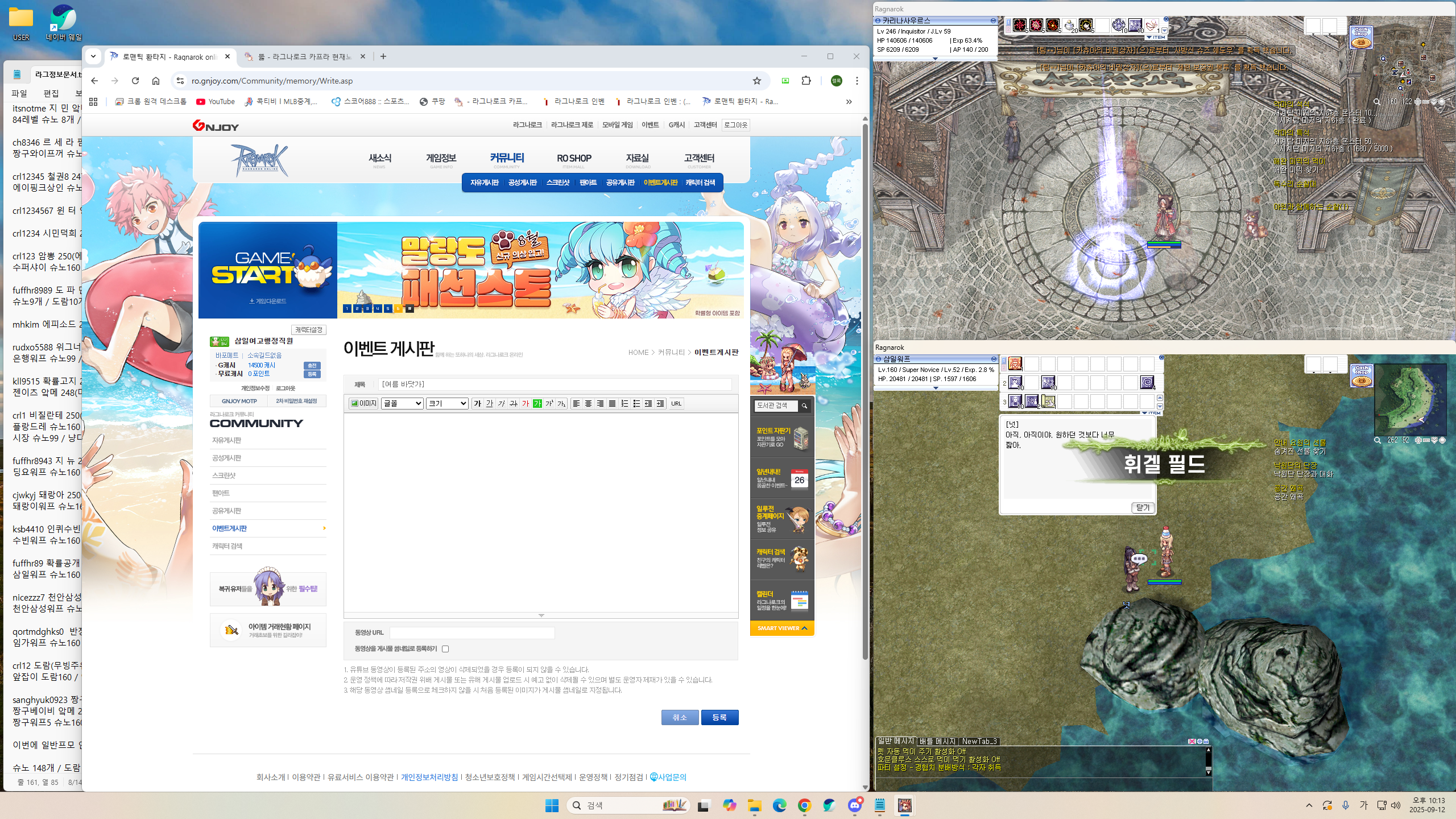
Task: Open 자유게시판 in community submenu bar
Action: point(484,183)
